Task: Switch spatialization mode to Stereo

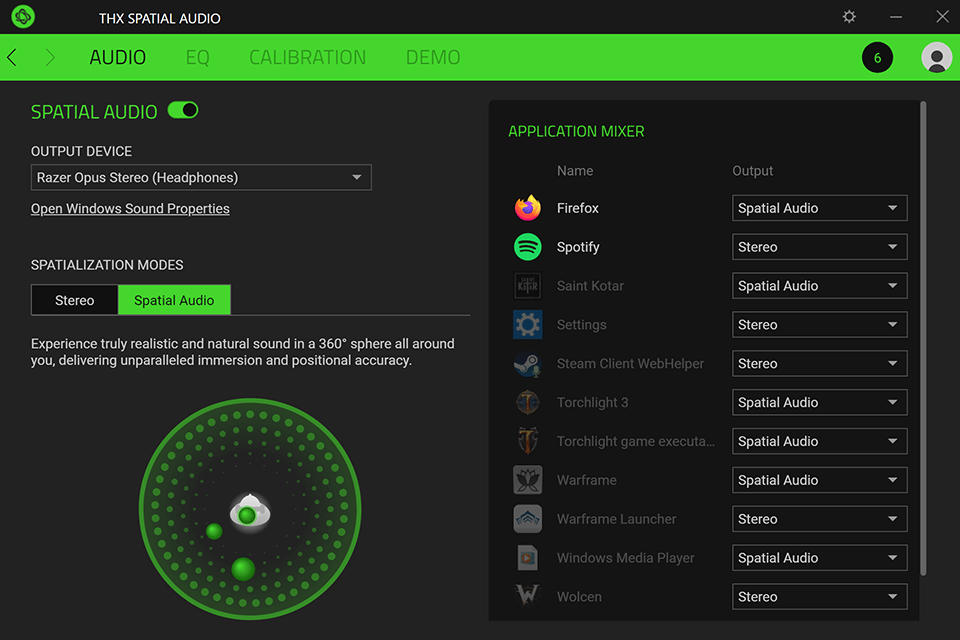Action: tap(74, 299)
